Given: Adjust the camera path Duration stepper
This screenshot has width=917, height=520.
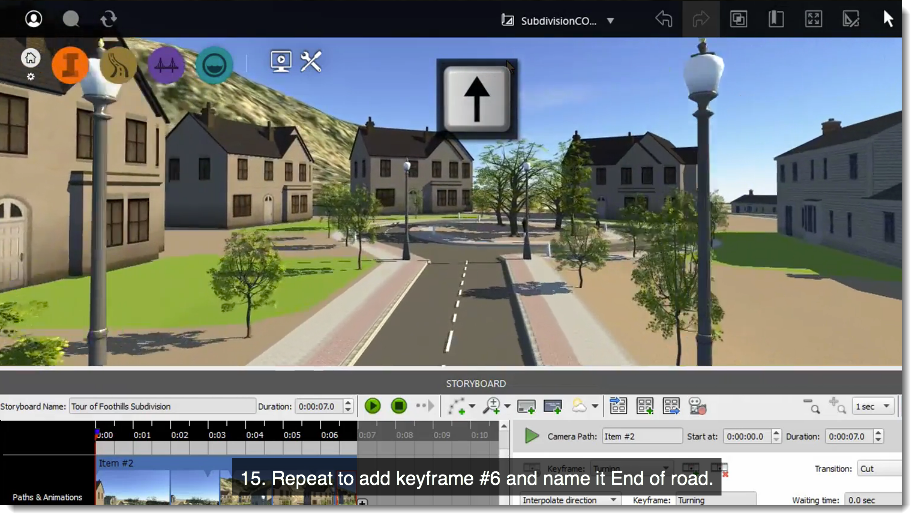Looking at the screenshot, I should 878,436.
